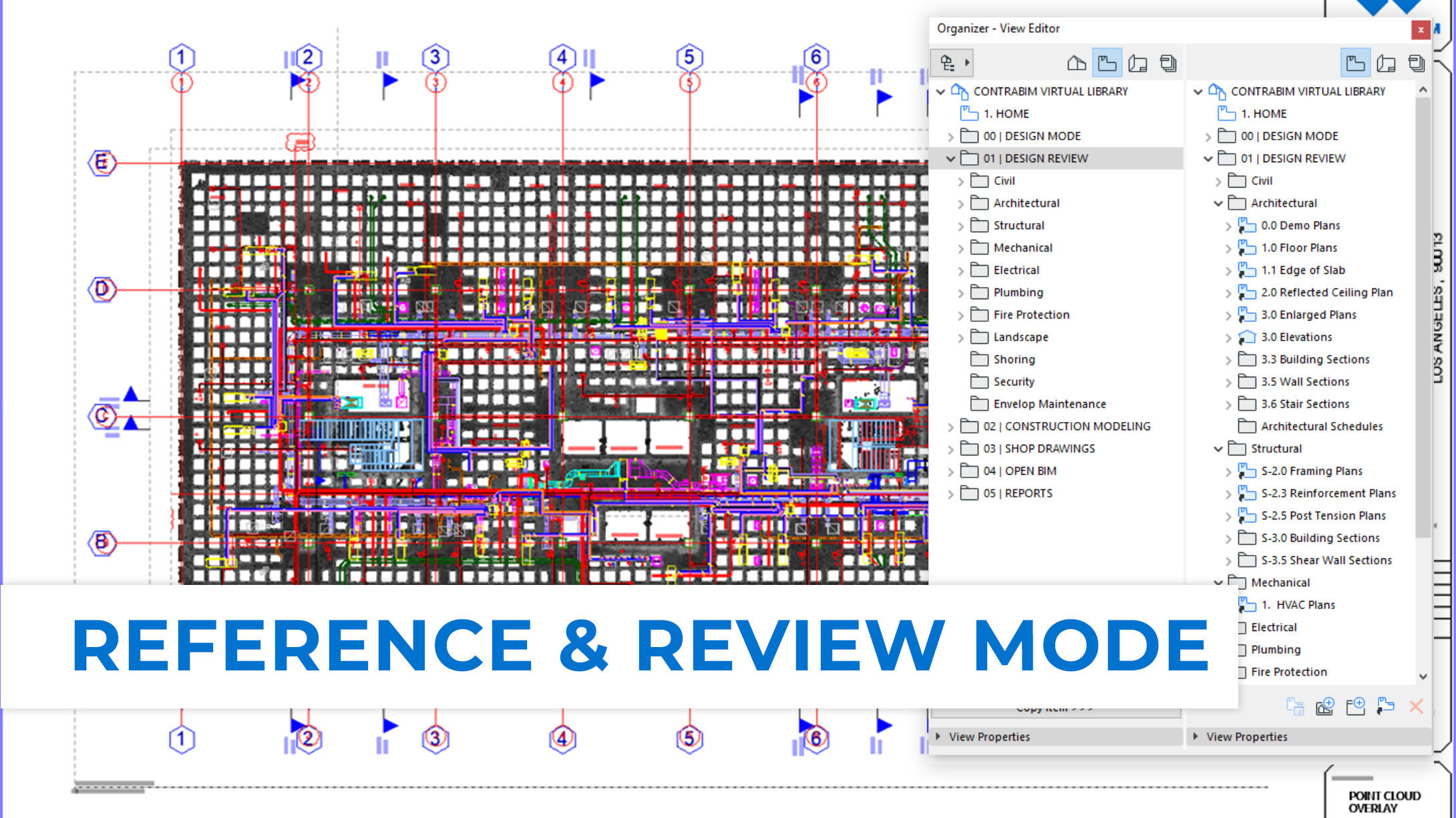Click the Clone a Folder icon
The width and height of the screenshot is (1456, 818).
tap(1385, 706)
